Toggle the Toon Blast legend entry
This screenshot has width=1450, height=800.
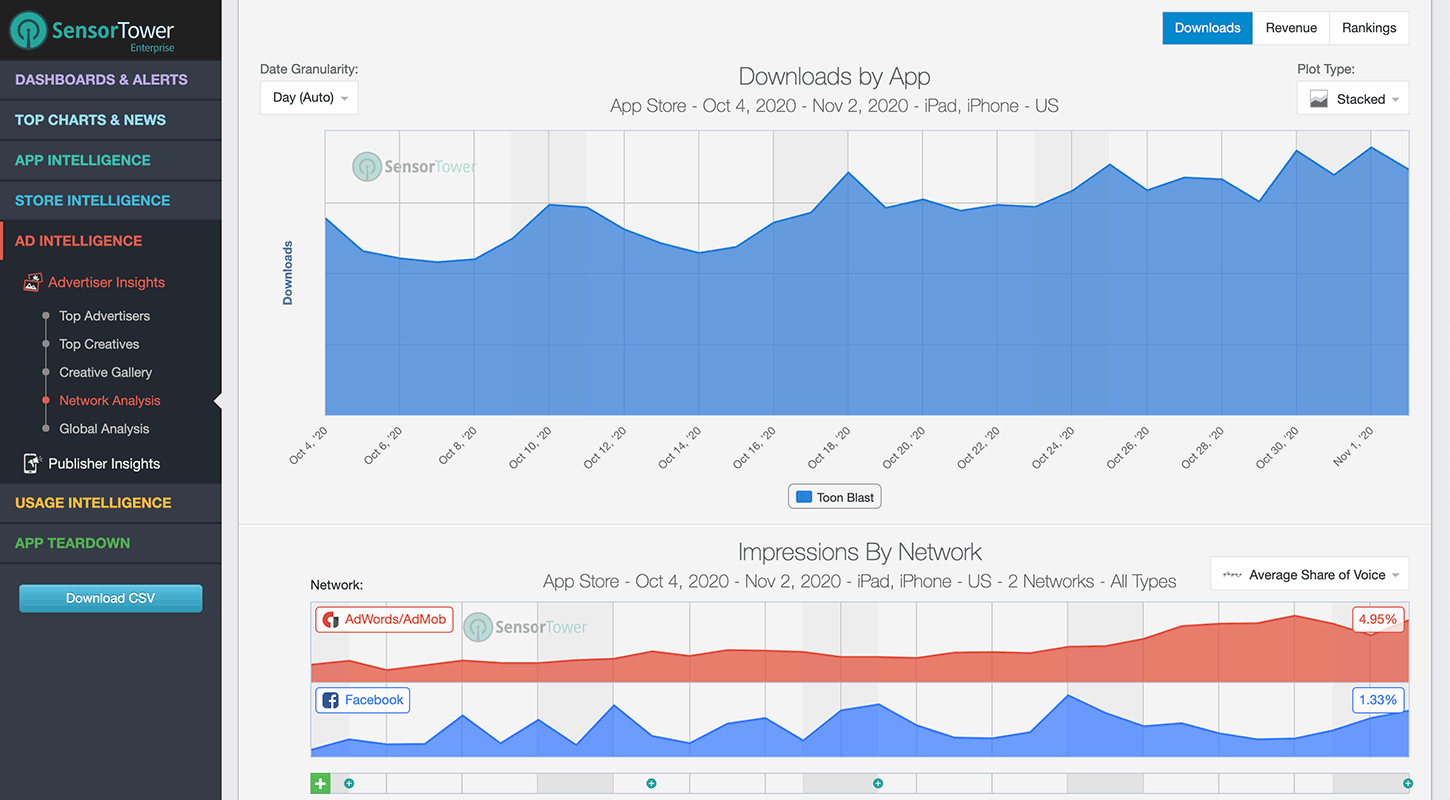835,497
